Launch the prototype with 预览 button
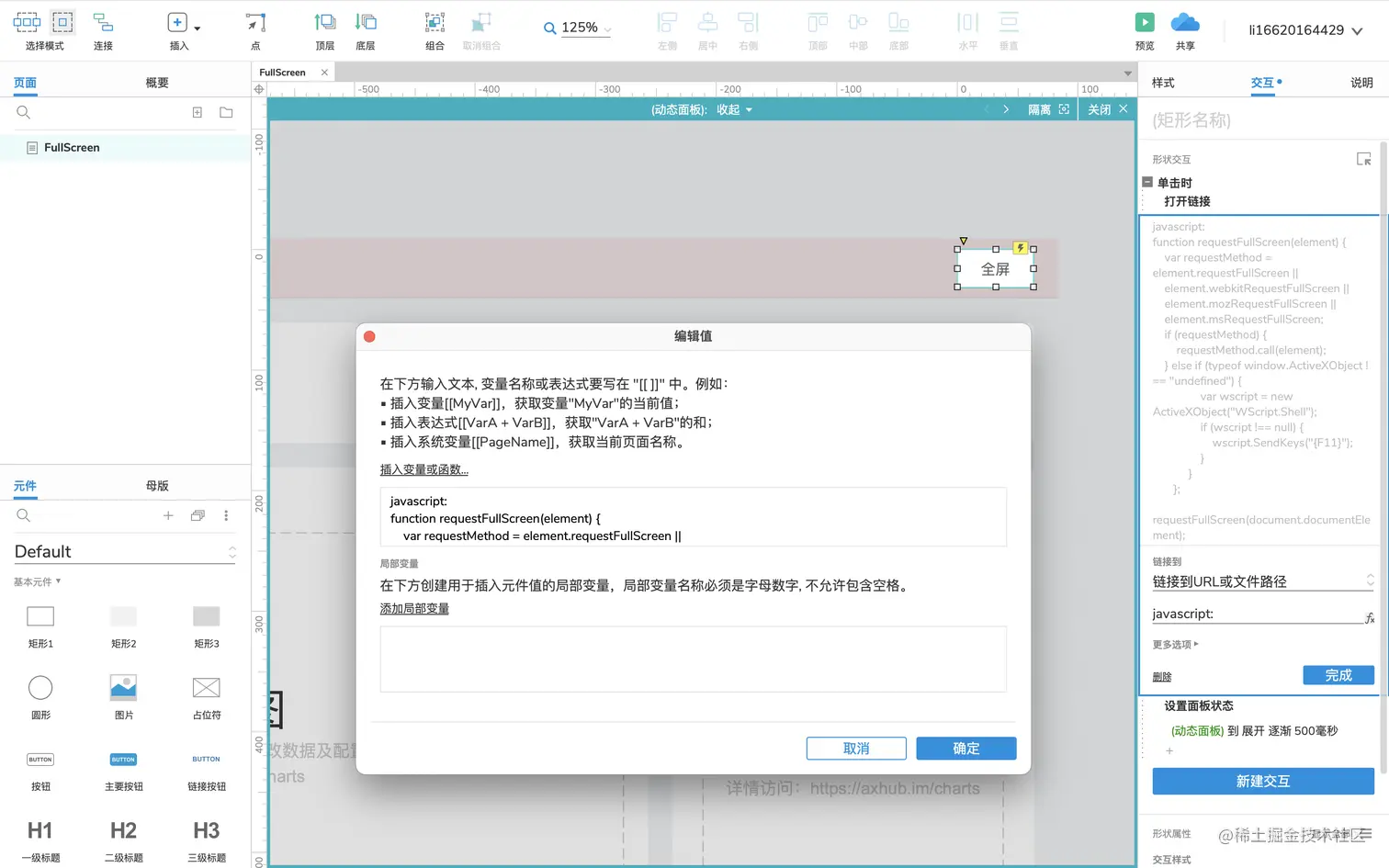The width and height of the screenshot is (1389, 868). (1145, 30)
